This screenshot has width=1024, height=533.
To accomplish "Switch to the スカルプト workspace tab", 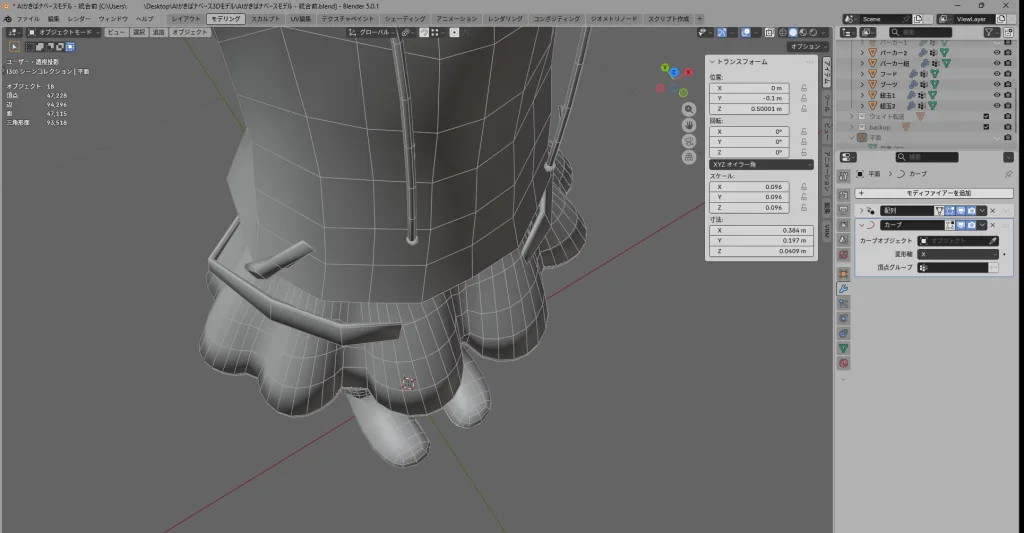I will 266,19.
